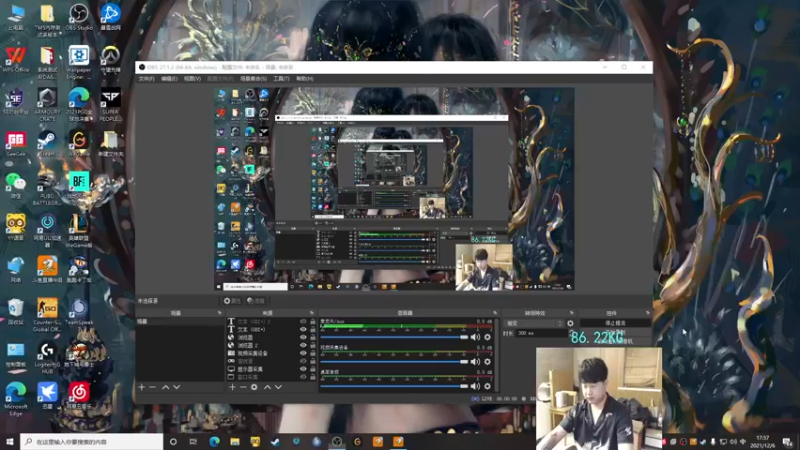Viewport: 800px width, 450px height.
Task: Open the OBS Studio desktop shortcut
Action: coord(79,16)
